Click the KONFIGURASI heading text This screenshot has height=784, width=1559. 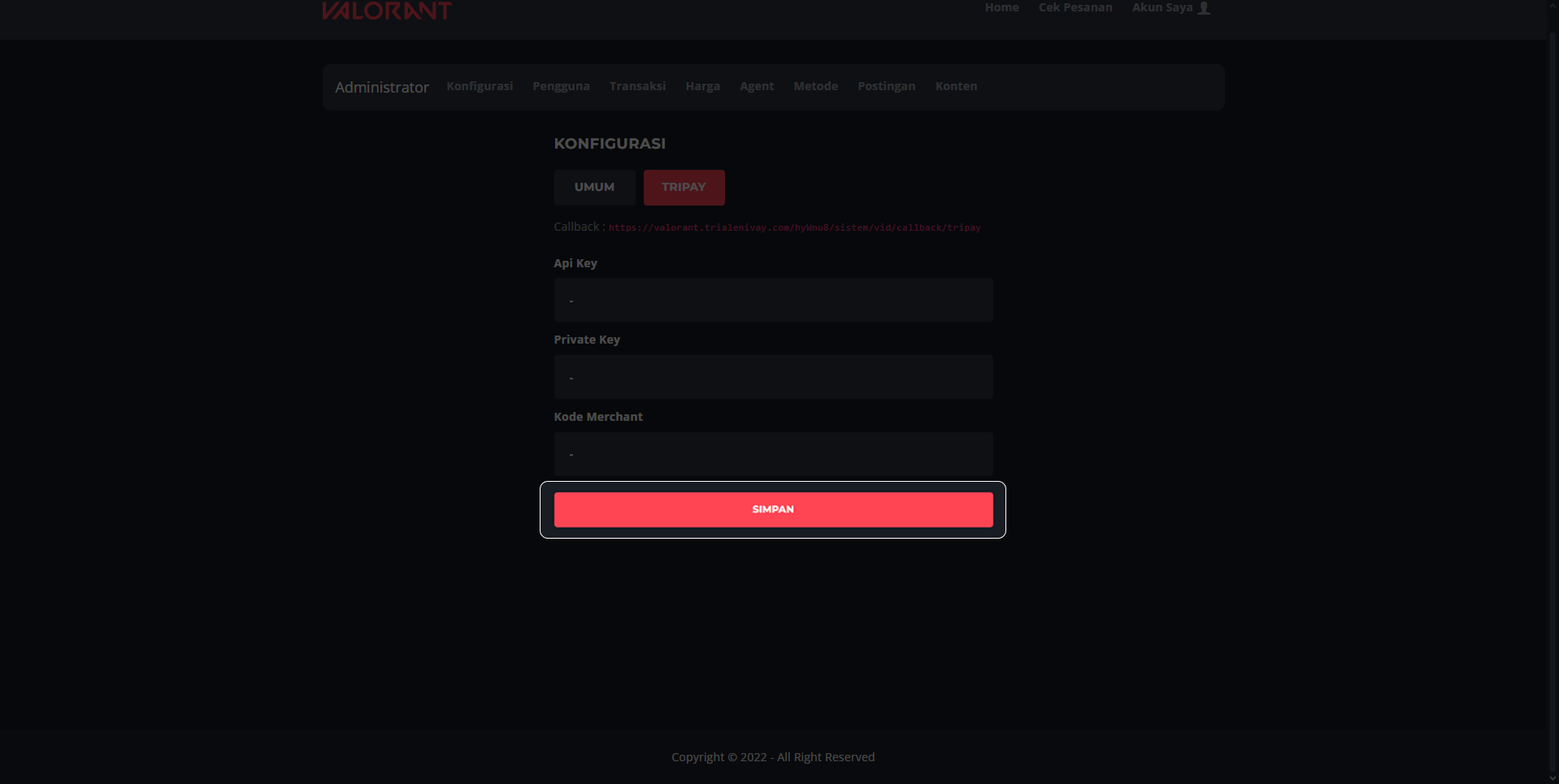610,144
